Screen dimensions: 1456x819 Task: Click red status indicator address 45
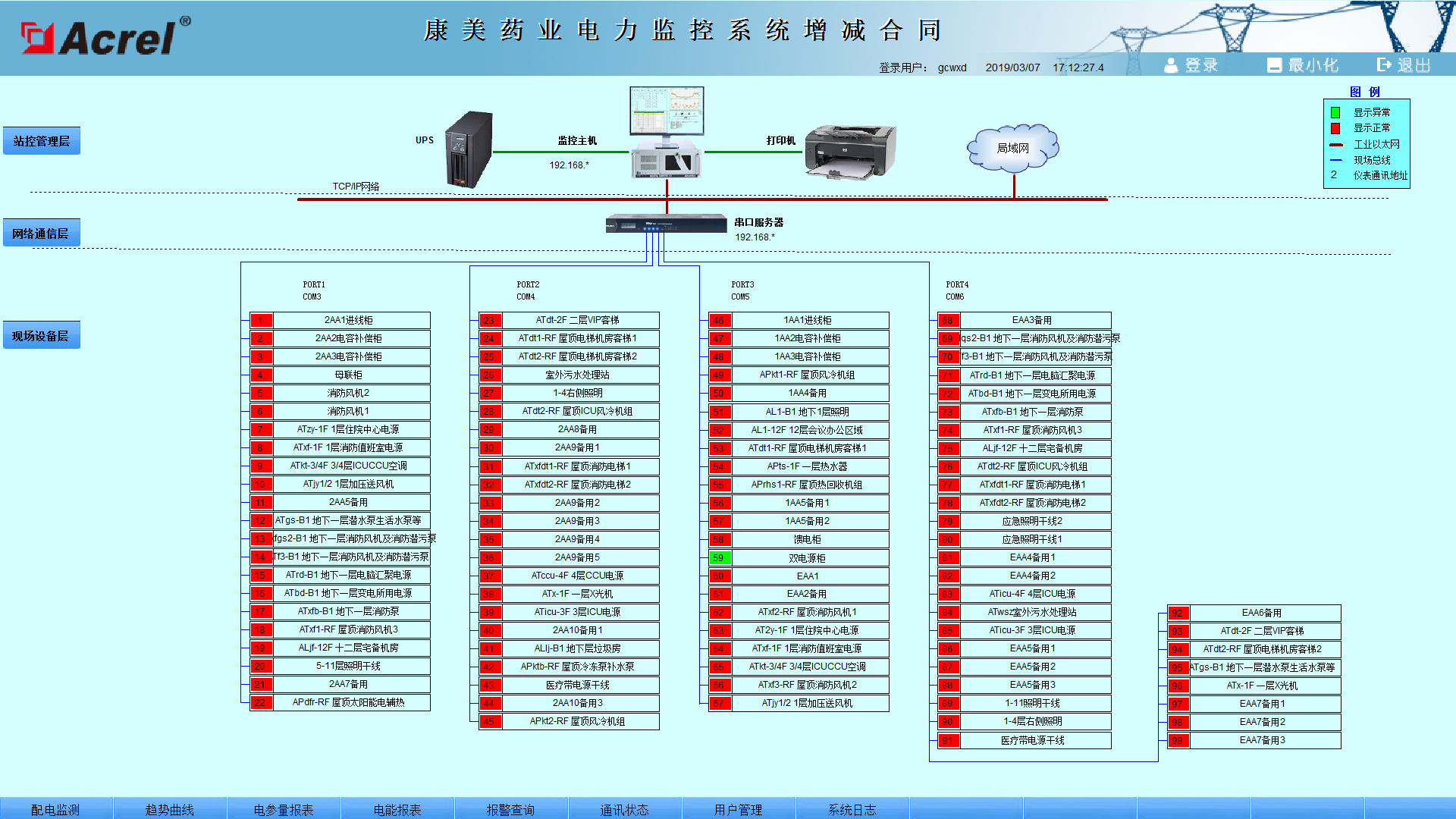[490, 721]
